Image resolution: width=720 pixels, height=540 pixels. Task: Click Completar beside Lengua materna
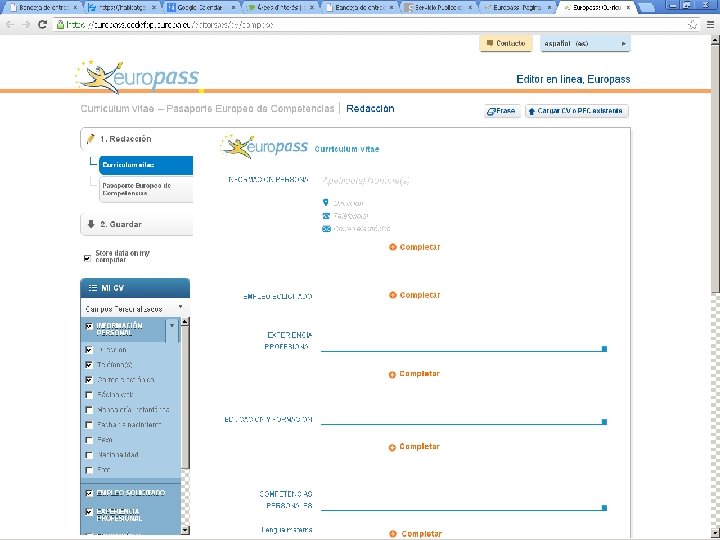point(416,534)
